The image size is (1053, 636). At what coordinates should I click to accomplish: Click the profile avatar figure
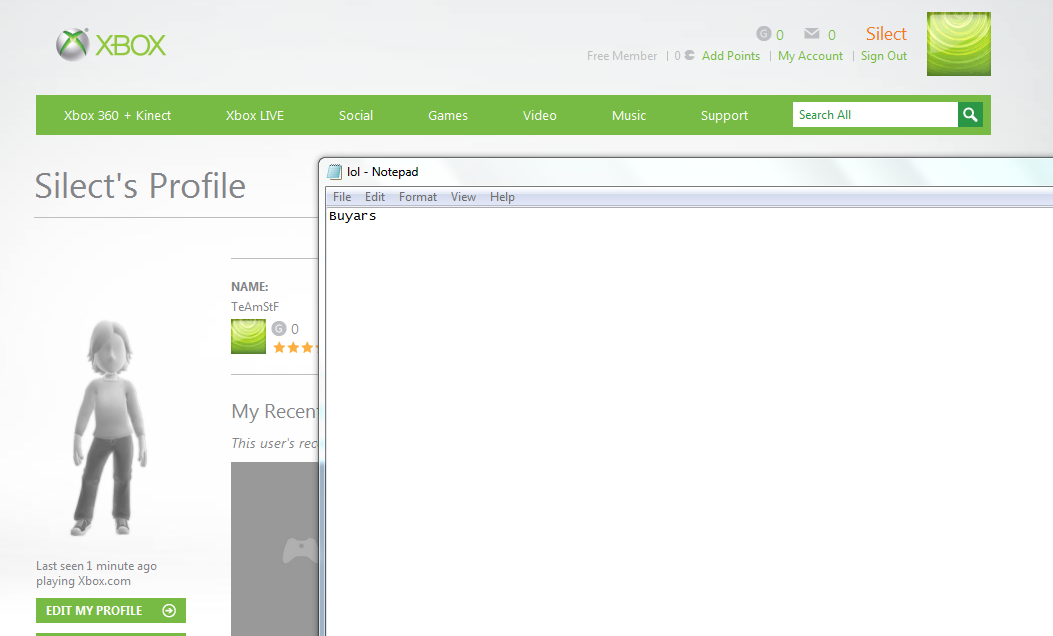pyautogui.click(x=109, y=428)
